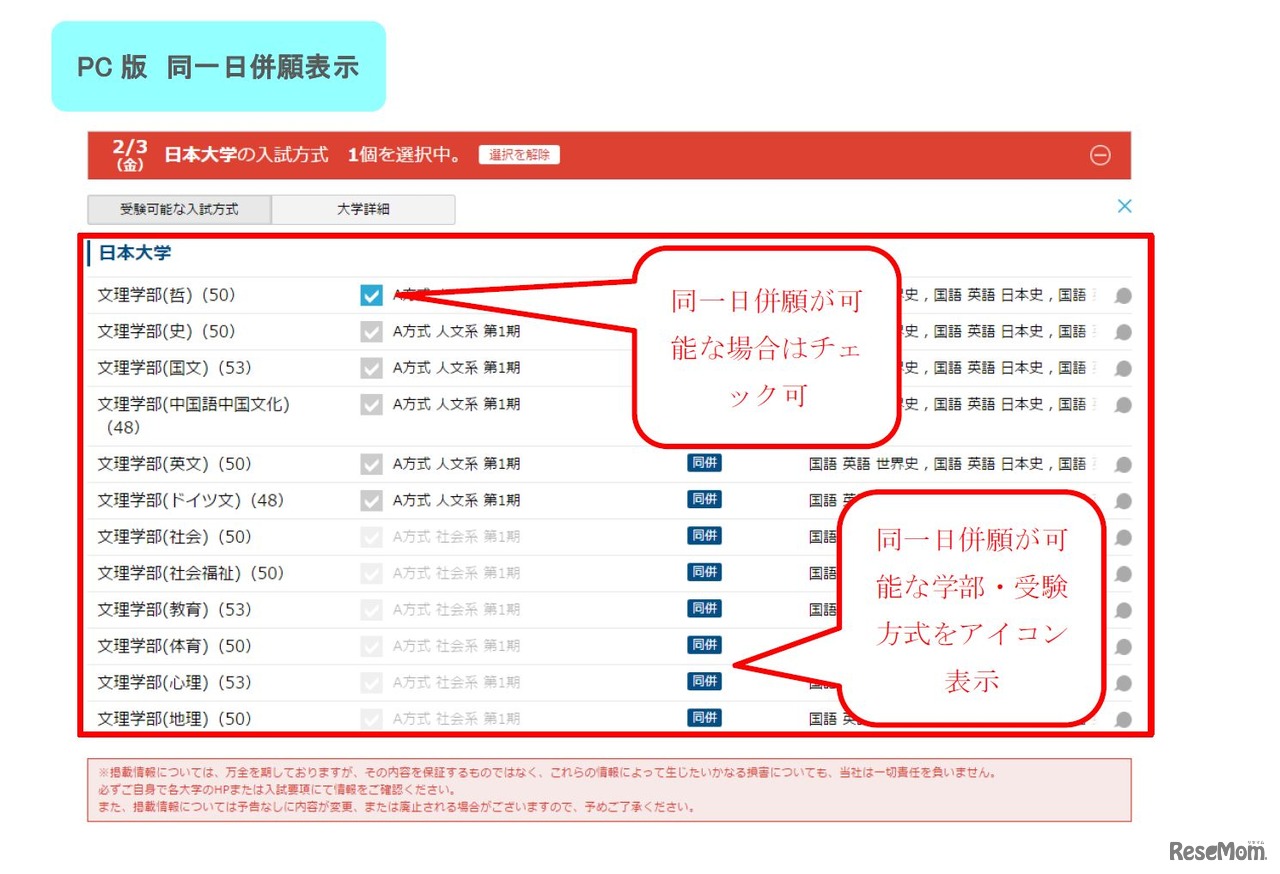Open the 受験可能な入試方式 tab
Viewport: 1280px width, 874px height.
click(179, 209)
